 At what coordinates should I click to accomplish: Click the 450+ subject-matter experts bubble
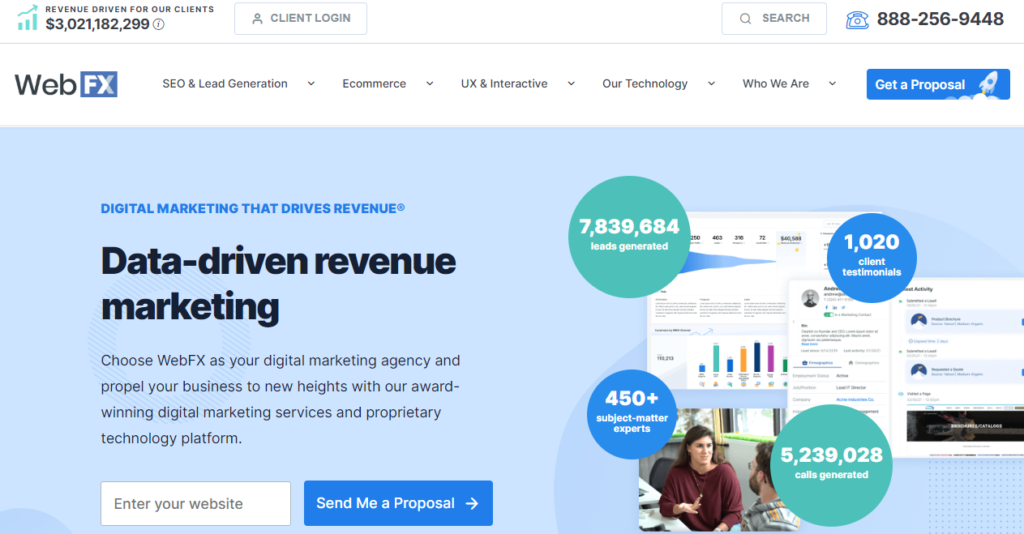(632, 414)
